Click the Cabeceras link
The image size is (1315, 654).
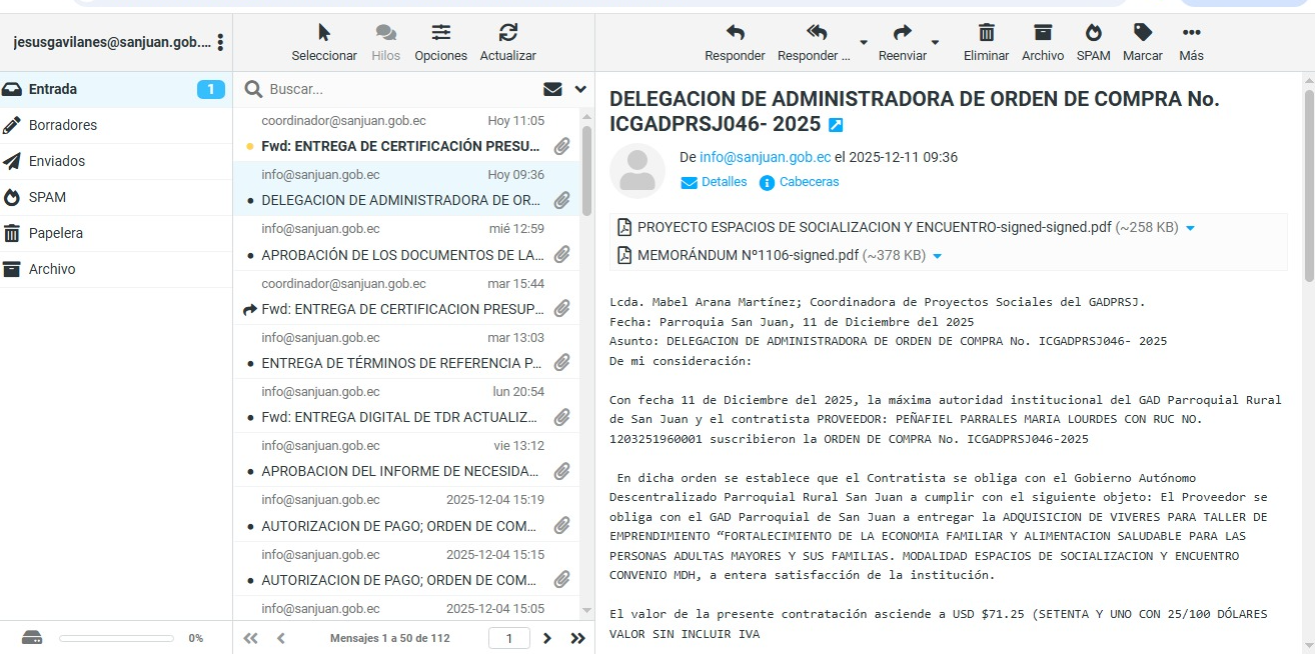(x=808, y=182)
